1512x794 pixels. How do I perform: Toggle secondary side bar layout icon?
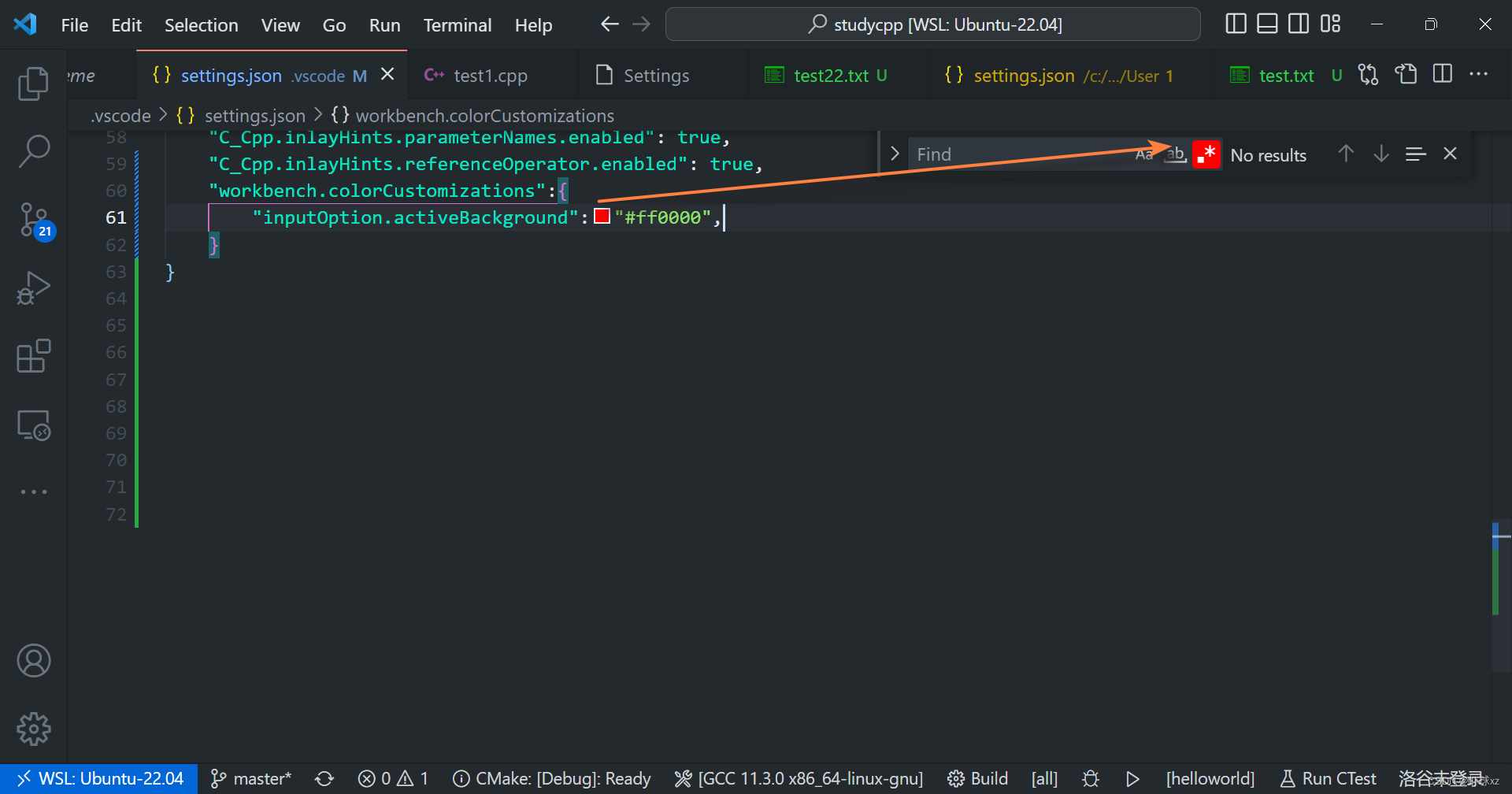(1299, 24)
